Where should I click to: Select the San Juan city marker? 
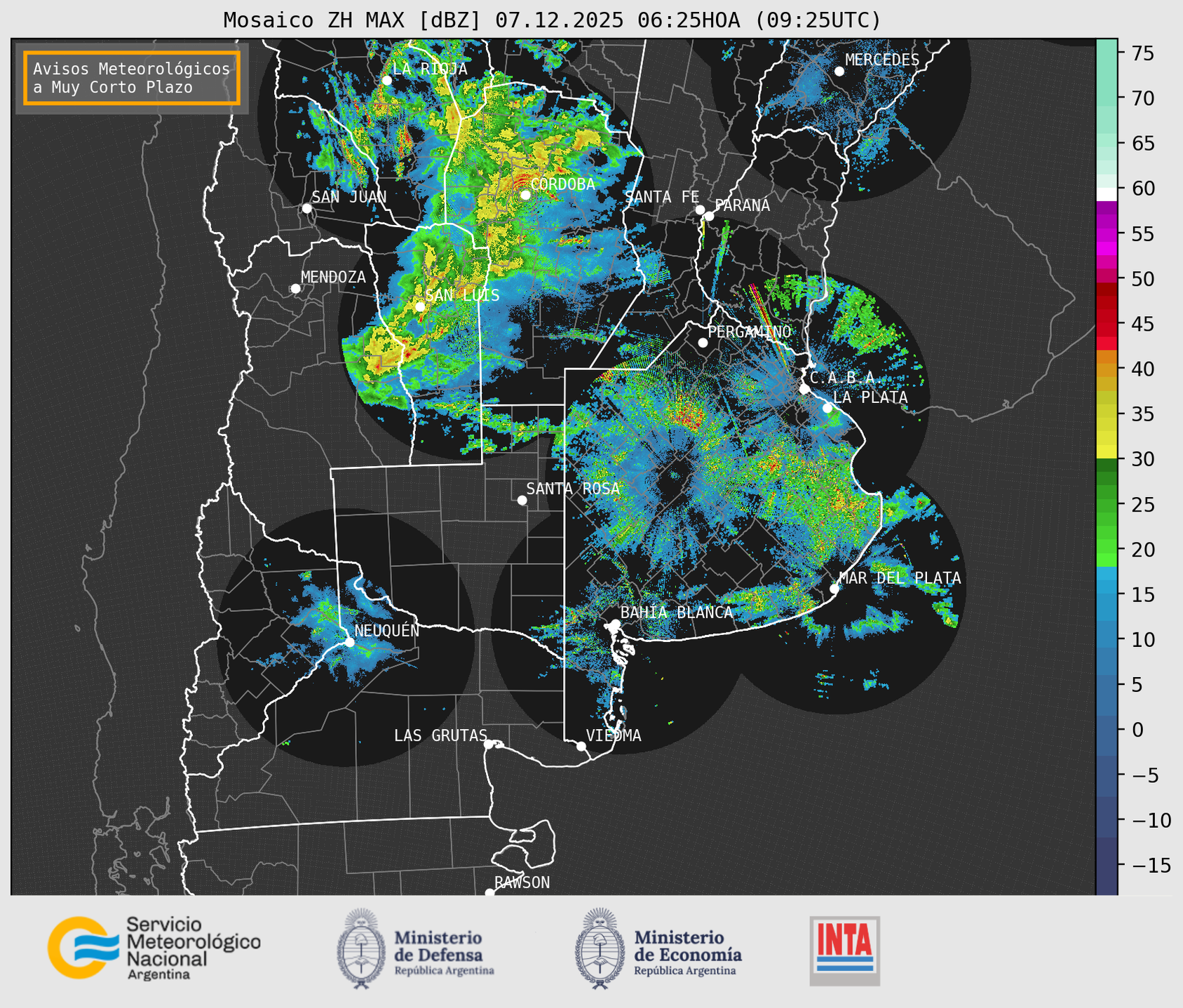click(306, 208)
